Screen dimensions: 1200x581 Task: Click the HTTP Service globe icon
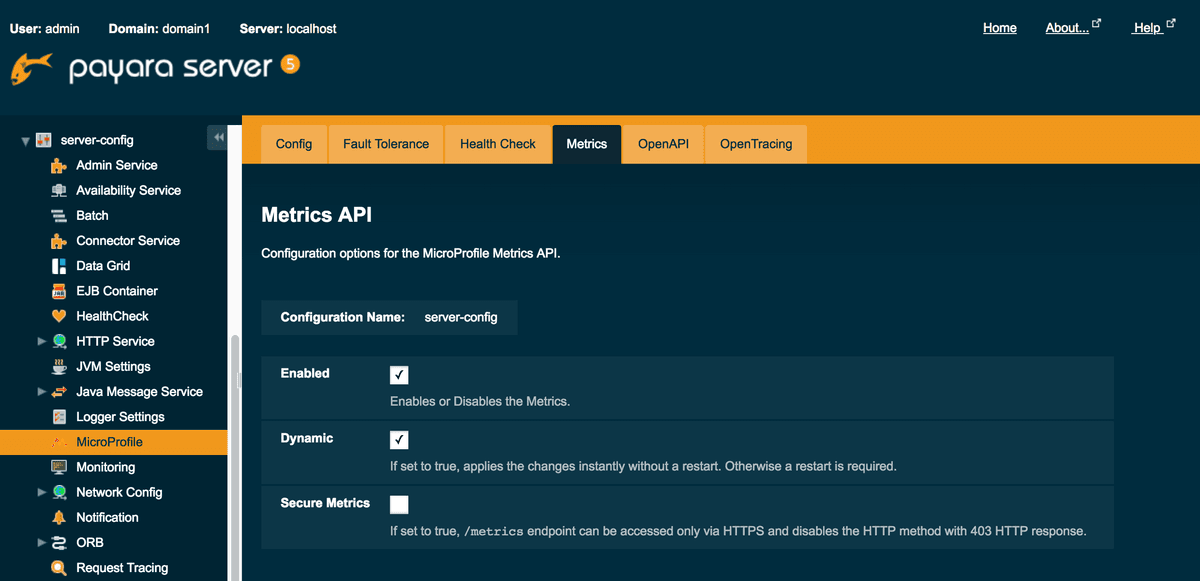click(59, 341)
